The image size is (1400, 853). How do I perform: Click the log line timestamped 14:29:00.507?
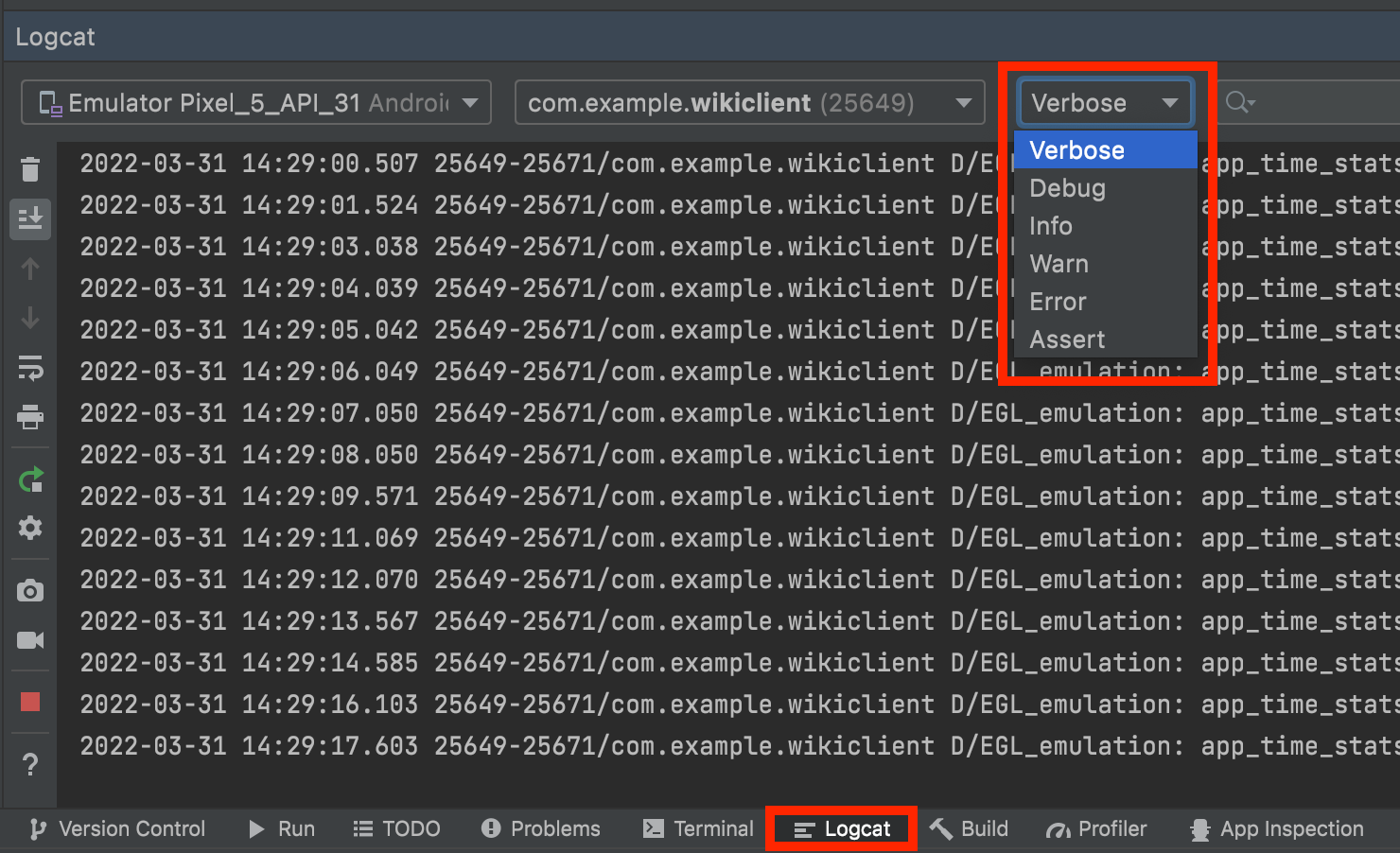pyautogui.click(x=738, y=164)
